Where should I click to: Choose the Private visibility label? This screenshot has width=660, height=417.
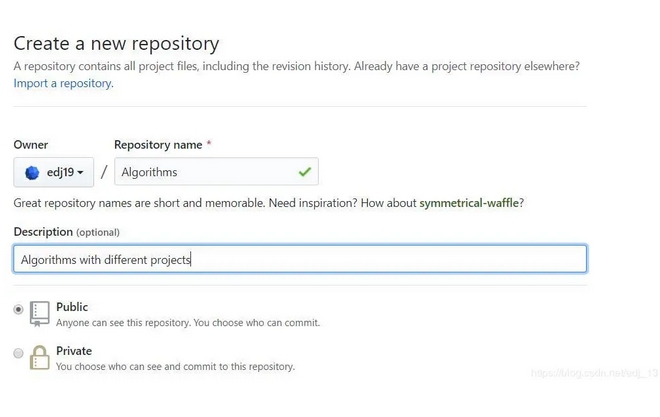click(x=74, y=351)
